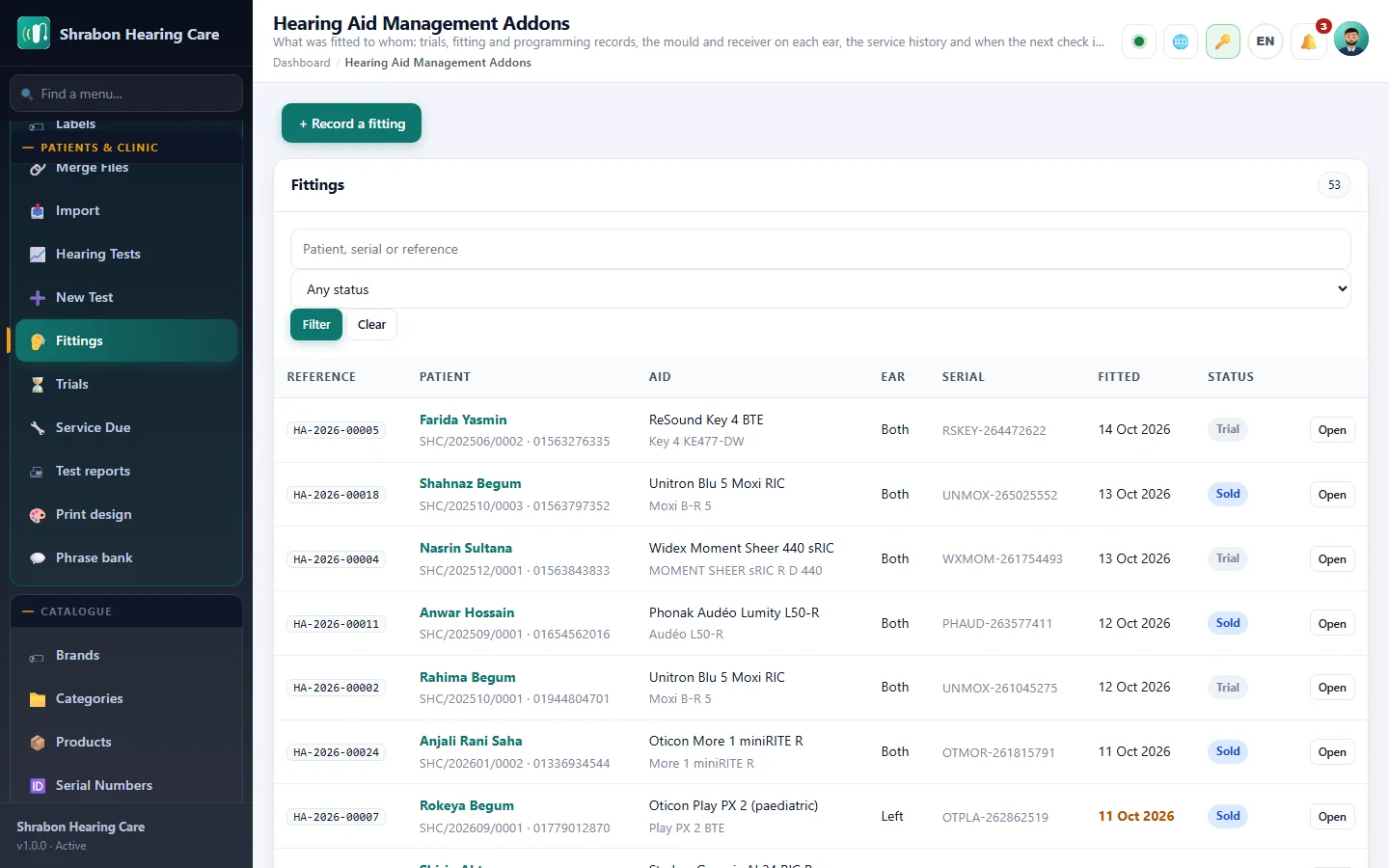Click the FITTED column header
The height and width of the screenshot is (868, 1389).
click(x=1119, y=377)
